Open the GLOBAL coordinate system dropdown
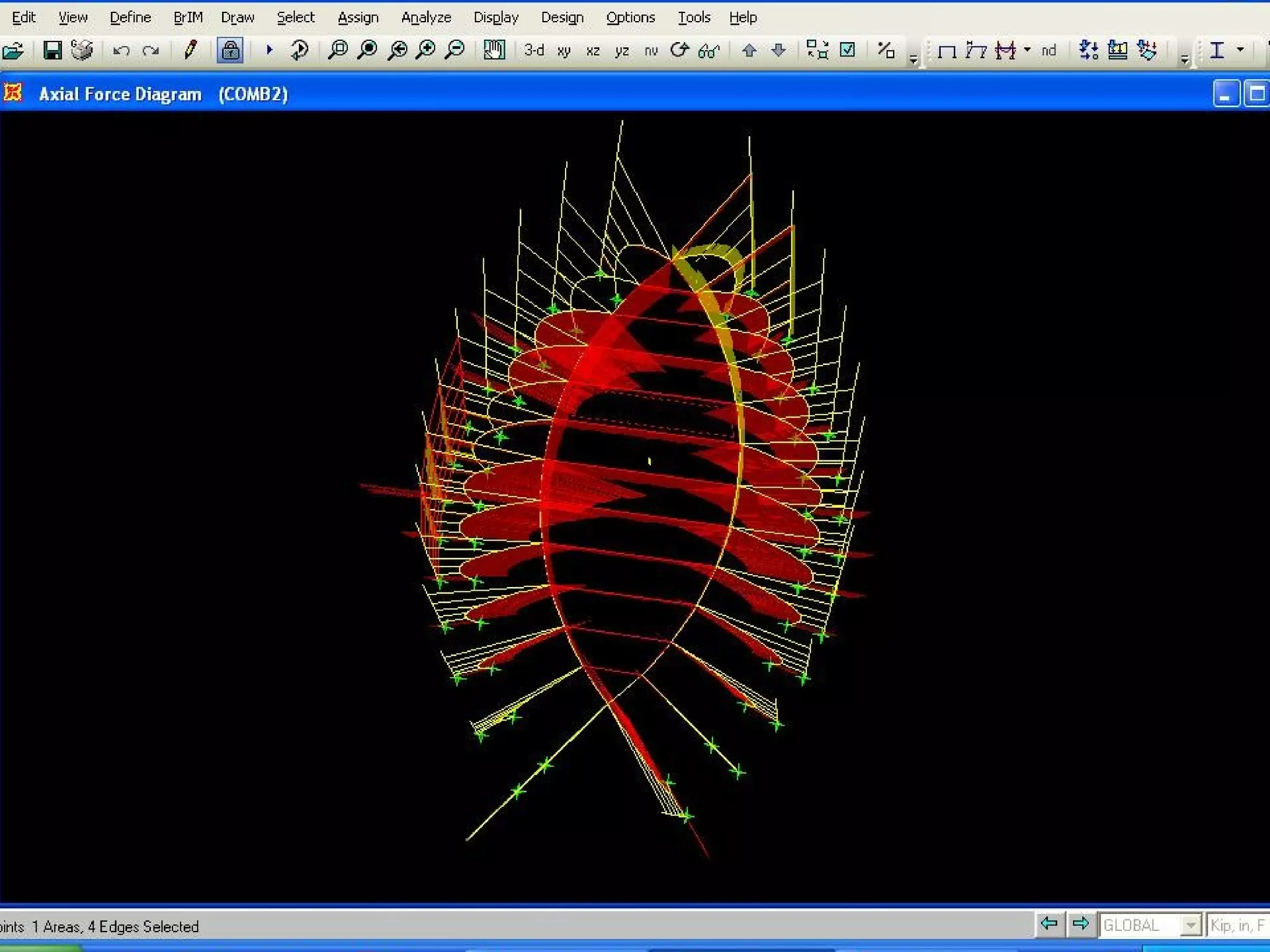This screenshot has width=1270, height=952. [1190, 925]
